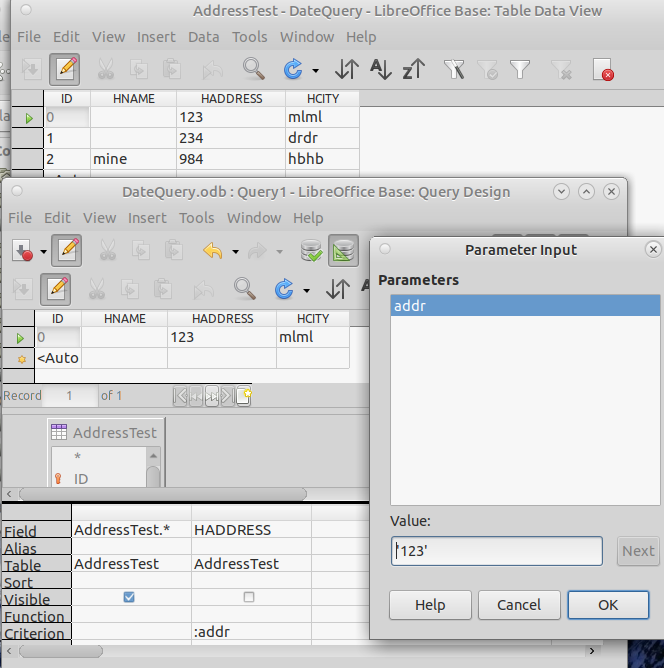Click horizontal scrollbar under table pane
Screen dimensions: 664x668
[163, 494]
